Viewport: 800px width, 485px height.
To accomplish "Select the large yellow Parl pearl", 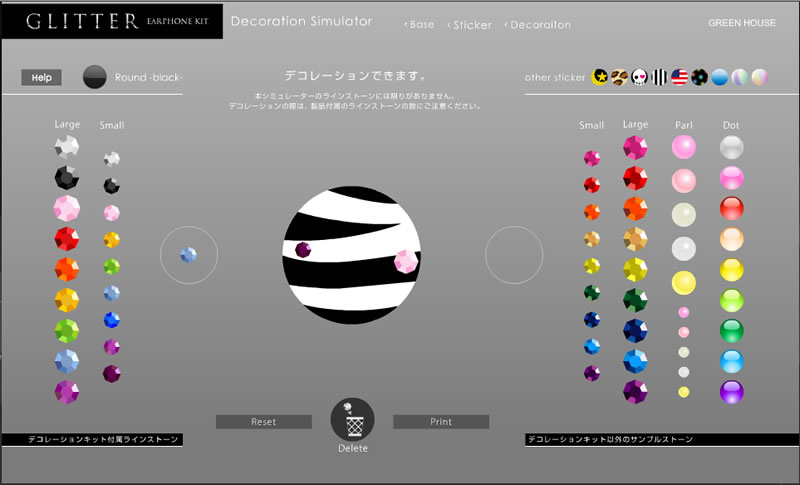I will tap(683, 282).
